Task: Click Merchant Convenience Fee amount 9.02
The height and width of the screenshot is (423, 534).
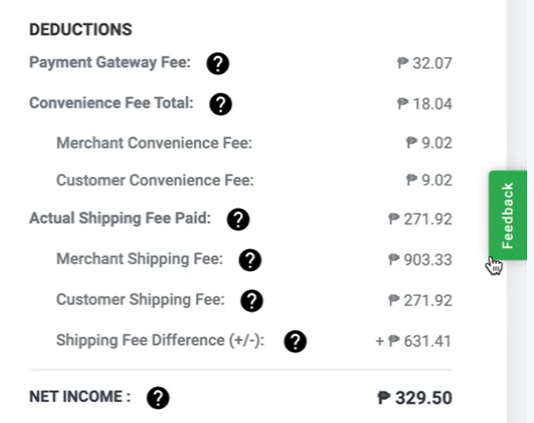Action: [x=429, y=143]
